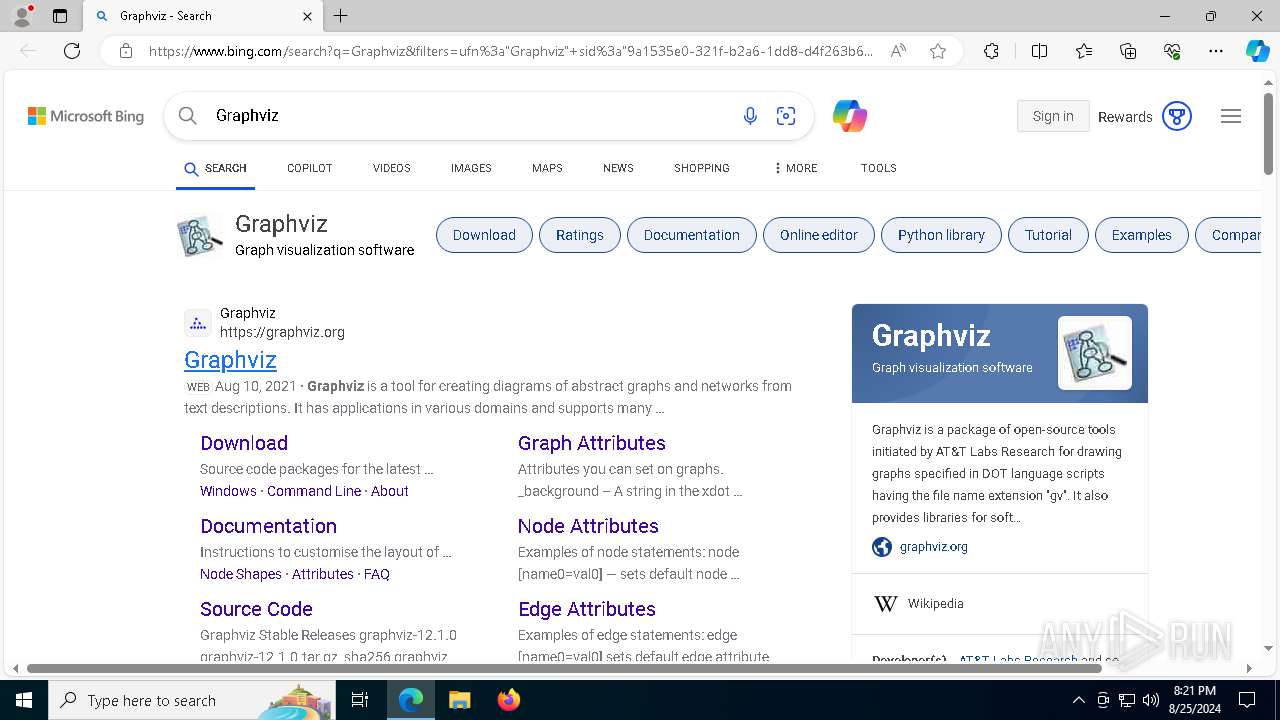Click the Python library chip
1280x720 pixels.
[x=941, y=235]
